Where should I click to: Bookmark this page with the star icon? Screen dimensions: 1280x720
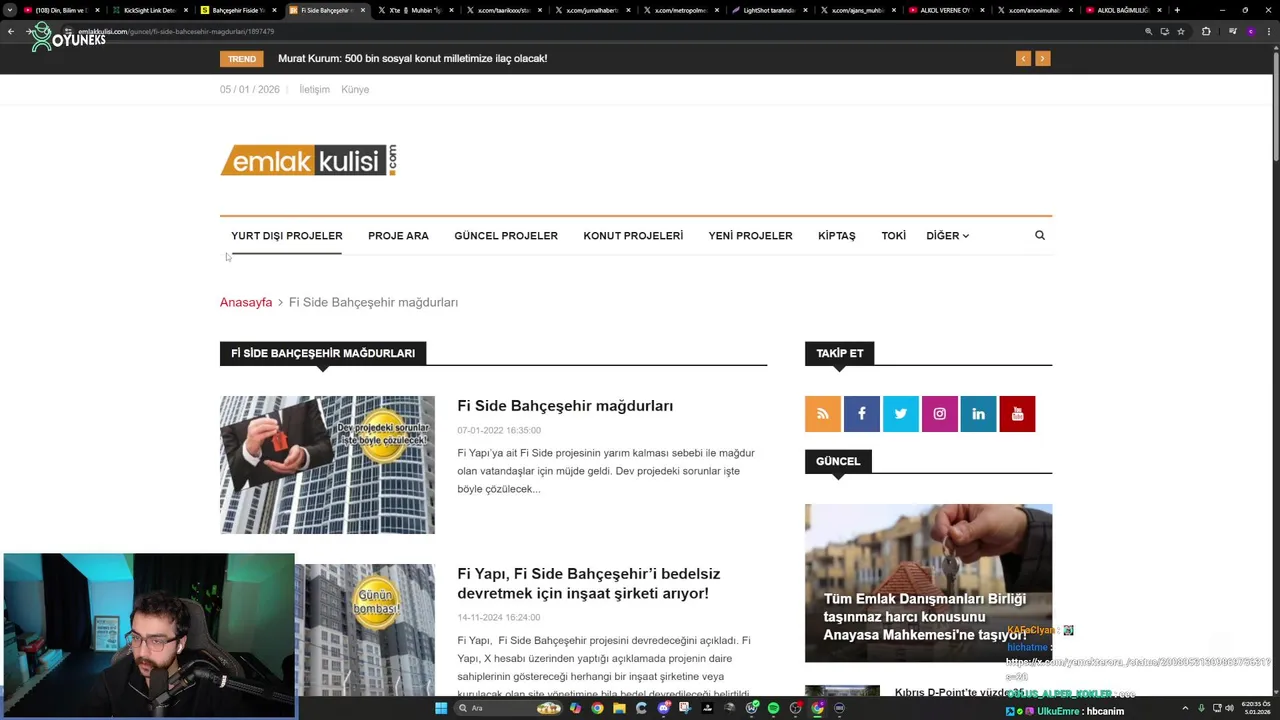[x=1181, y=31]
